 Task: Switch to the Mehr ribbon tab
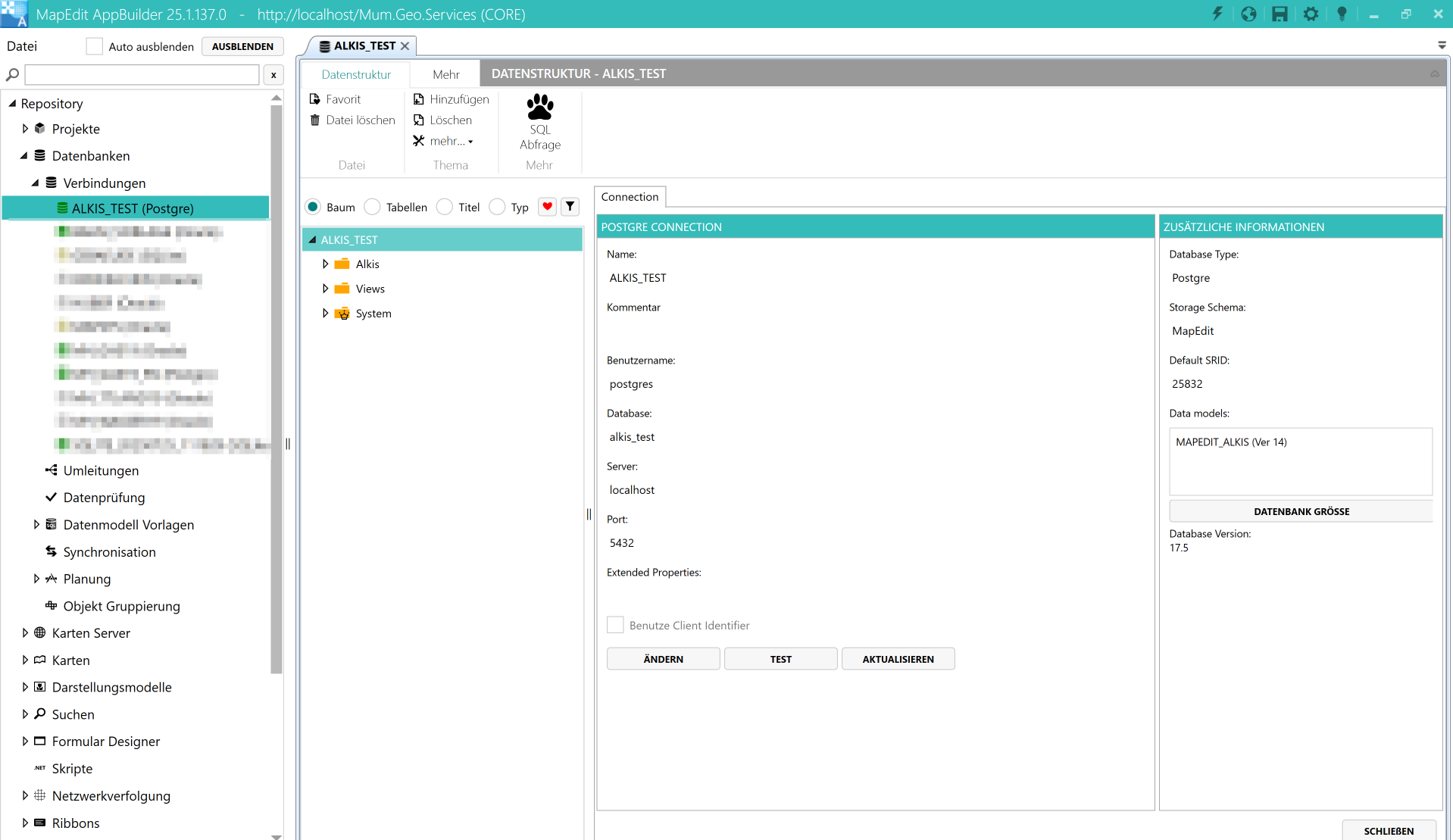(445, 74)
